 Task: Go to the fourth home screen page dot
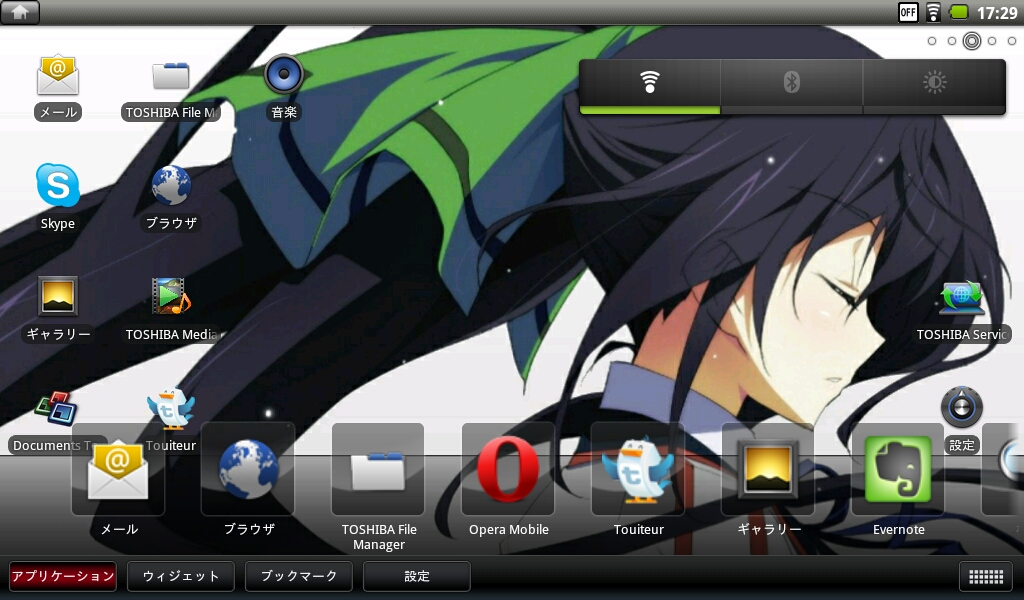tap(992, 41)
